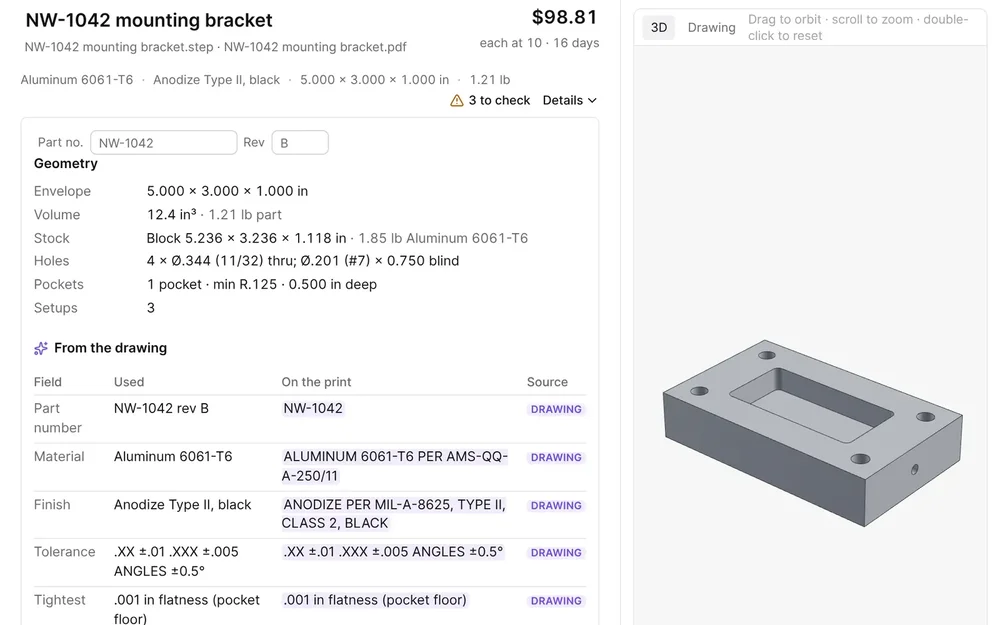Click the warning triangle icon beside '3 to check'
1000x625 pixels.
pos(457,101)
